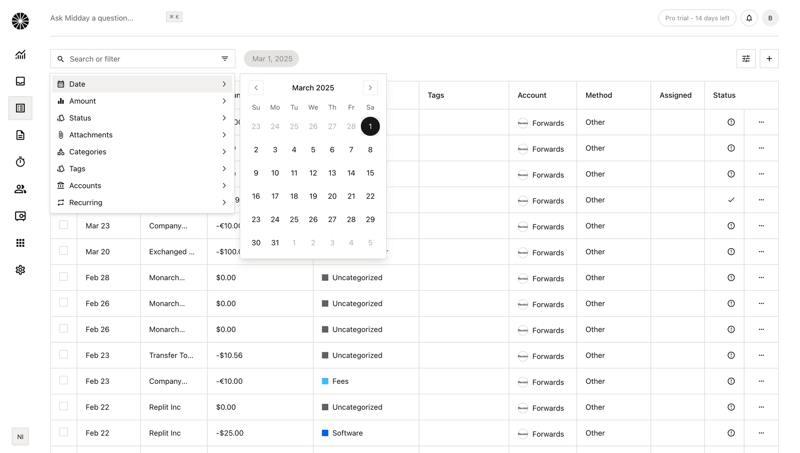Open the Settings gear icon in sidebar
Image resolution: width=800 pixels, height=453 pixels.
20,270
